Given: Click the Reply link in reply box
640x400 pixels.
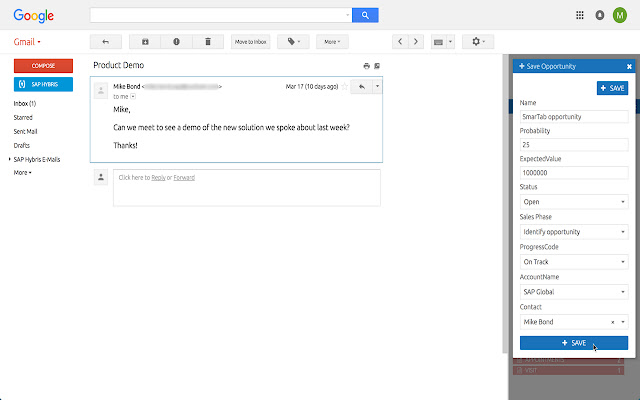Looking at the screenshot, I should pos(158,178).
